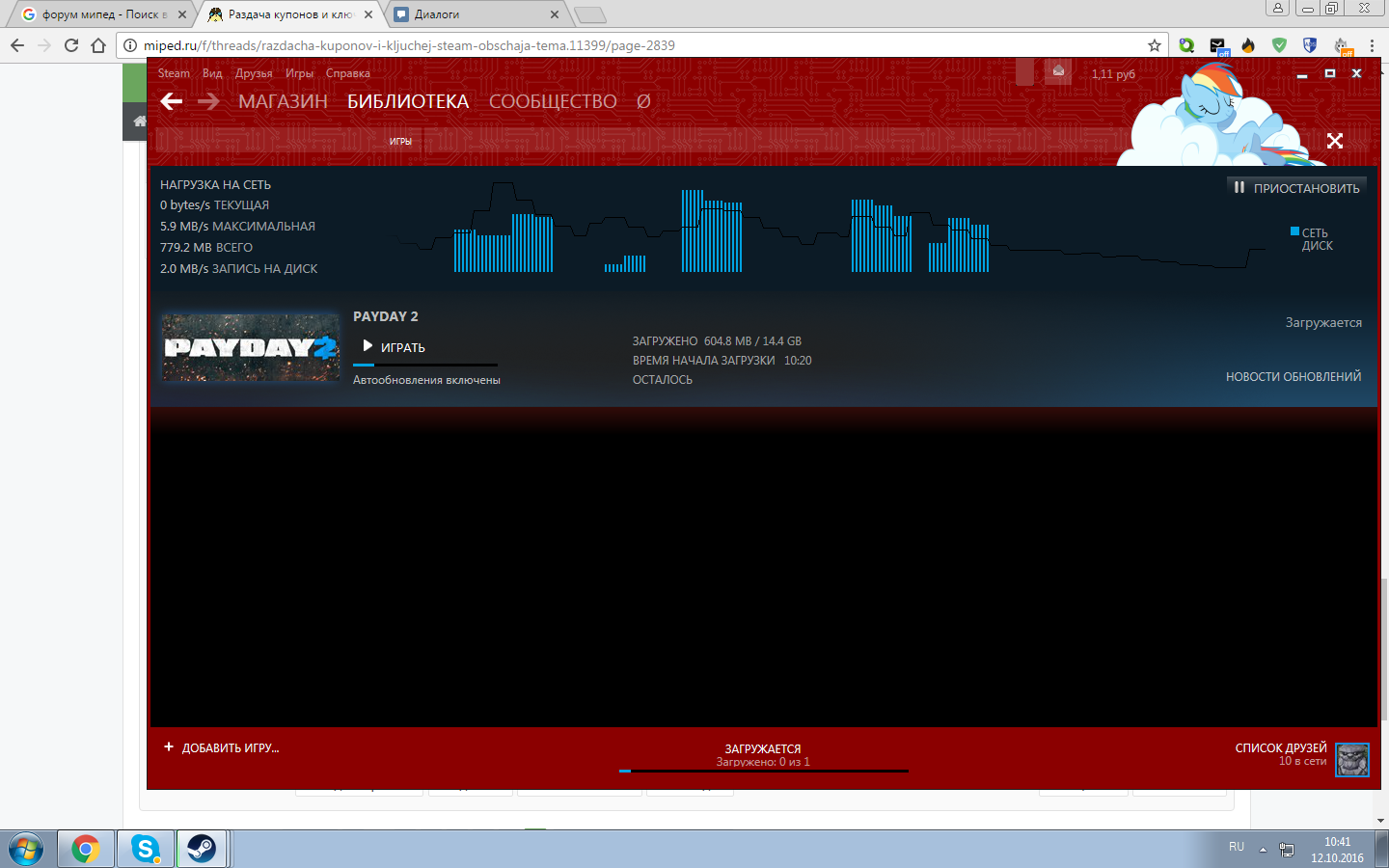The height and width of the screenshot is (868, 1389).
Task: Open the green Q extension icon in Chrome
Action: (x=1186, y=45)
